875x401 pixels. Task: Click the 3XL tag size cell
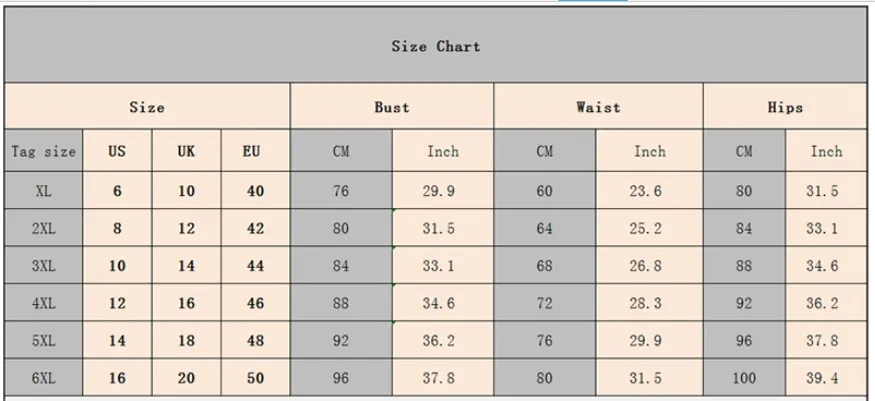(x=44, y=265)
